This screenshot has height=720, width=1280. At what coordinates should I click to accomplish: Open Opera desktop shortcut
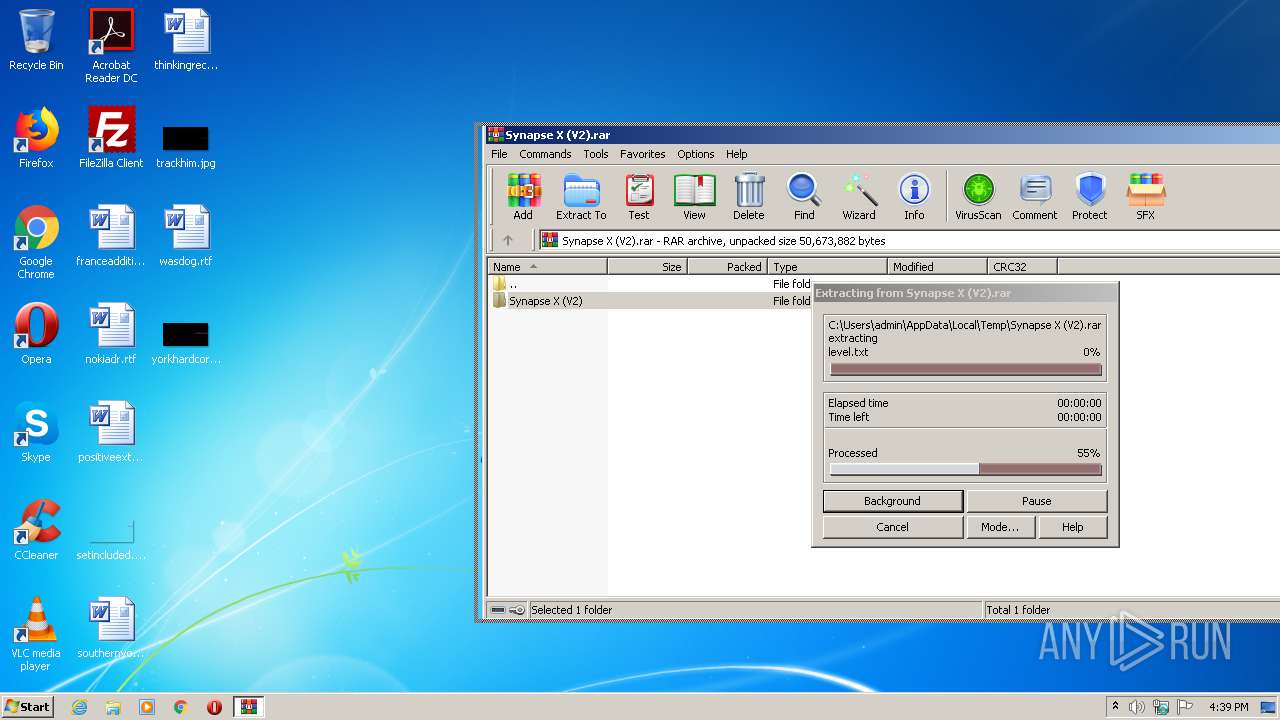(x=36, y=334)
